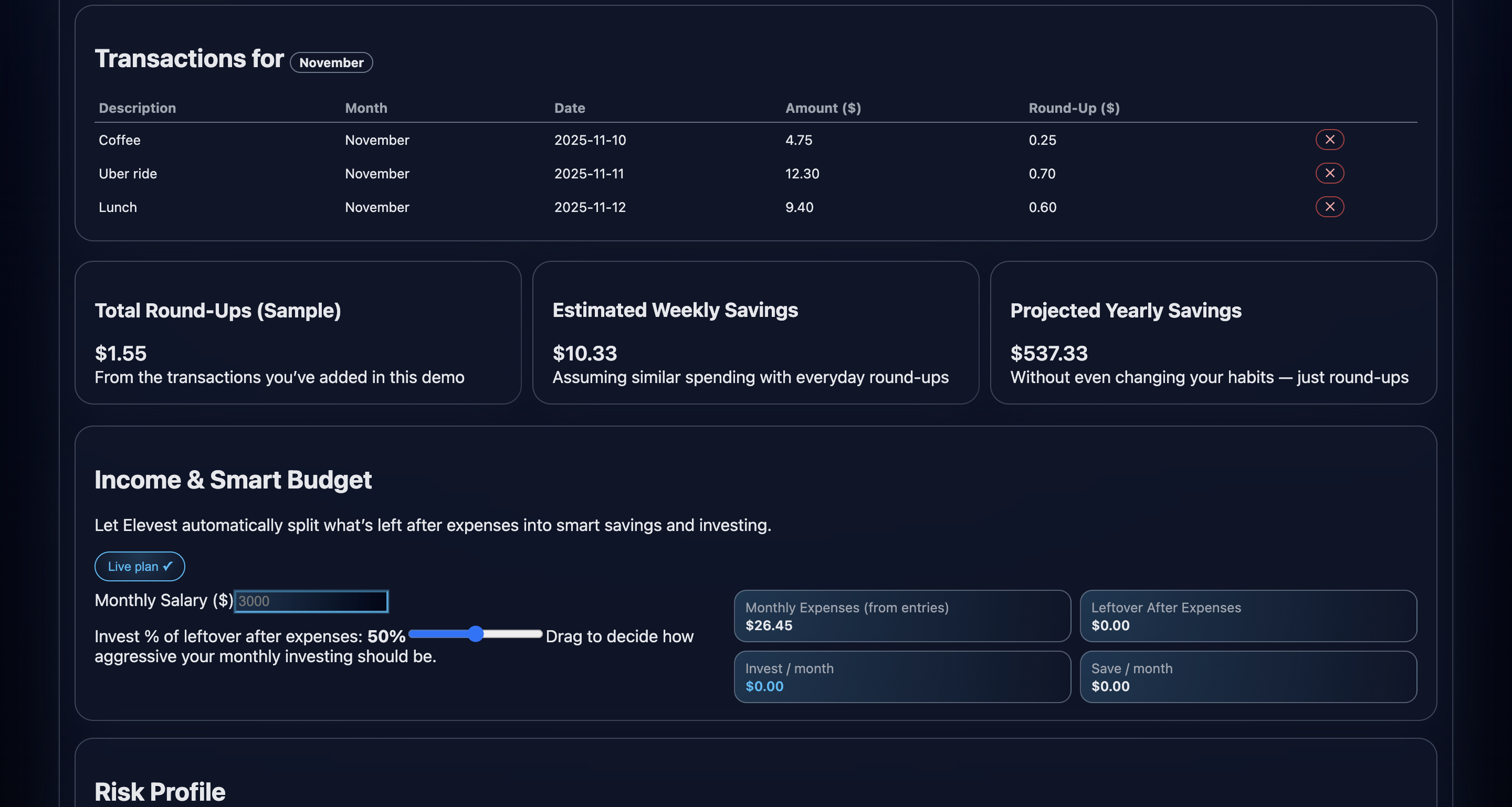Click the Invest / month card
The image size is (1512, 807).
click(x=902, y=677)
